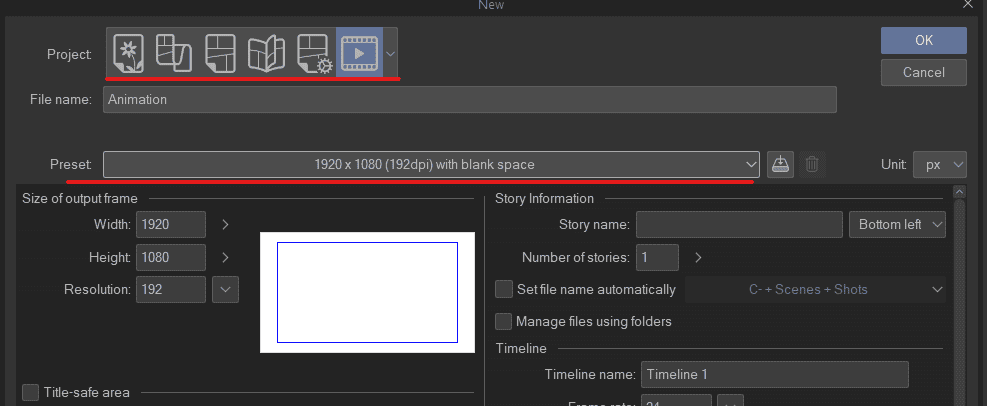This screenshot has width=987, height=406.
Task: Select the comic settings project icon with gear
Action: coord(313,52)
